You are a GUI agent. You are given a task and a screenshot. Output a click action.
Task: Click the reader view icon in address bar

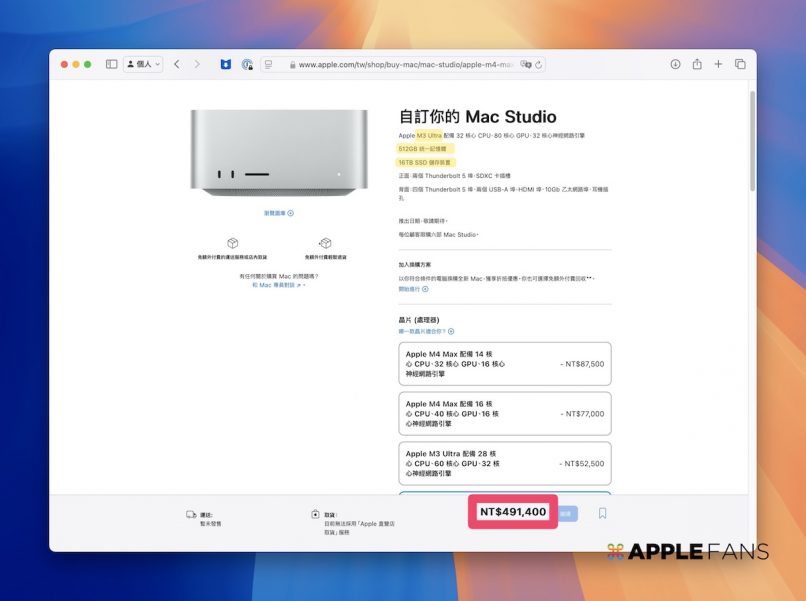click(x=268, y=64)
